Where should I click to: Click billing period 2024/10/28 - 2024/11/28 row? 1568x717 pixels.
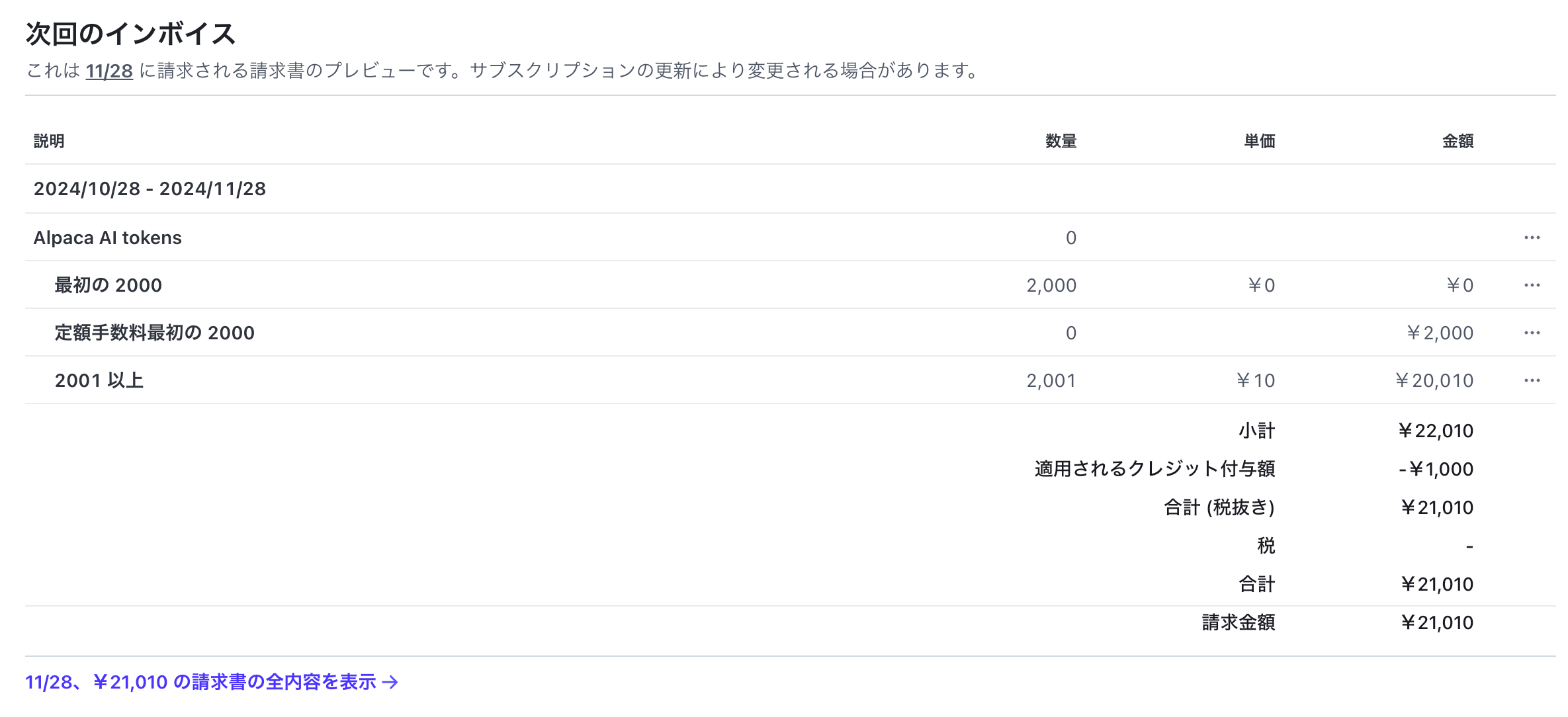click(150, 189)
